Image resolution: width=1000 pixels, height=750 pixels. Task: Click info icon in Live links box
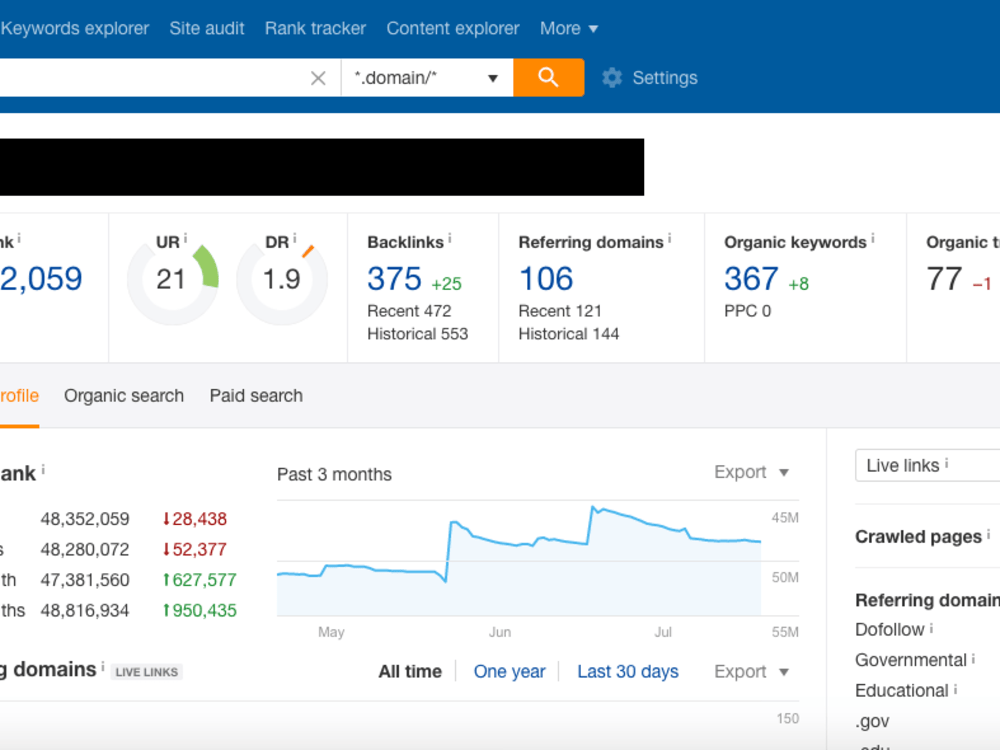(946, 463)
